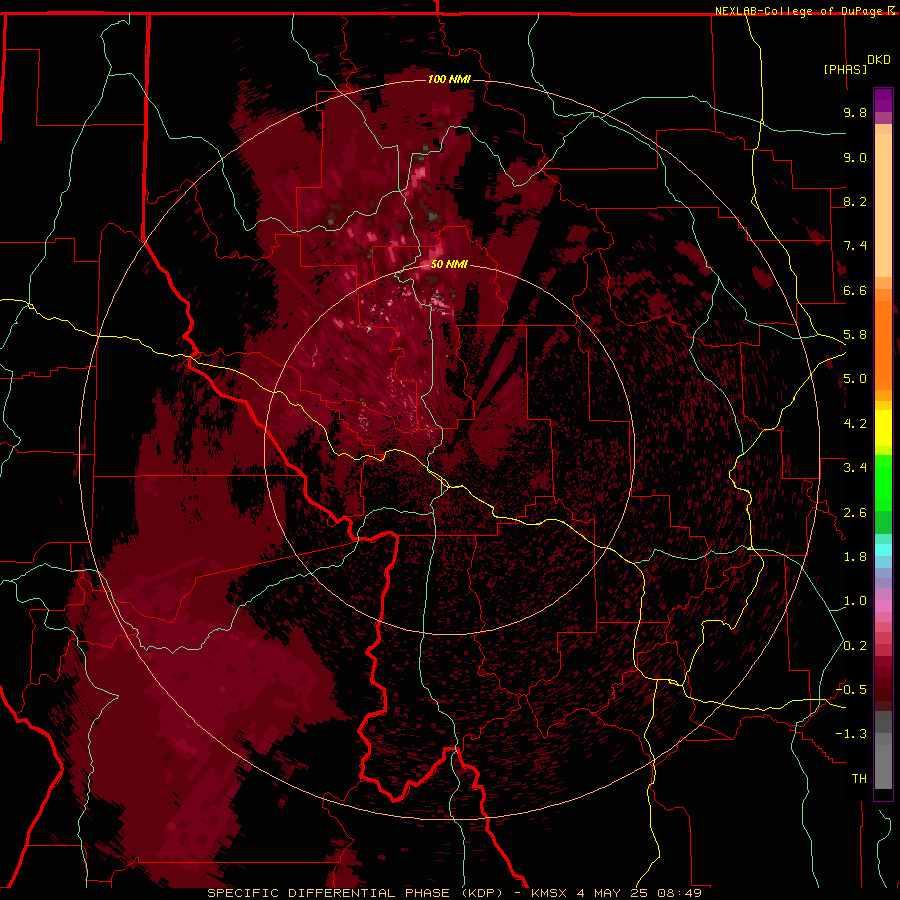Image resolution: width=900 pixels, height=900 pixels.
Task: Click the 5.0 value on the color scale
Action: pyautogui.click(x=855, y=379)
